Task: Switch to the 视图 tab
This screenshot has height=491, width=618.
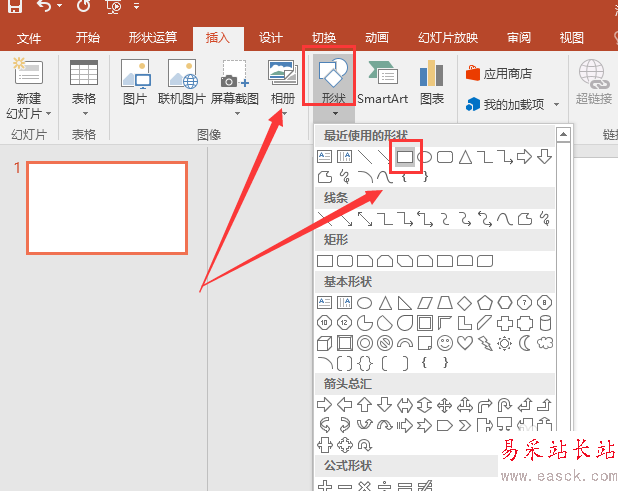Action: point(571,38)
